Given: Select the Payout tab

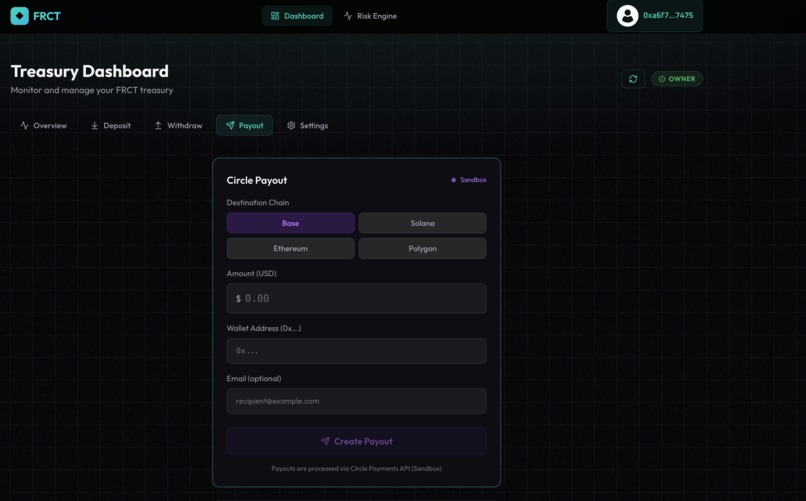Looking at the screenshot, I should (x=244, y=125).
